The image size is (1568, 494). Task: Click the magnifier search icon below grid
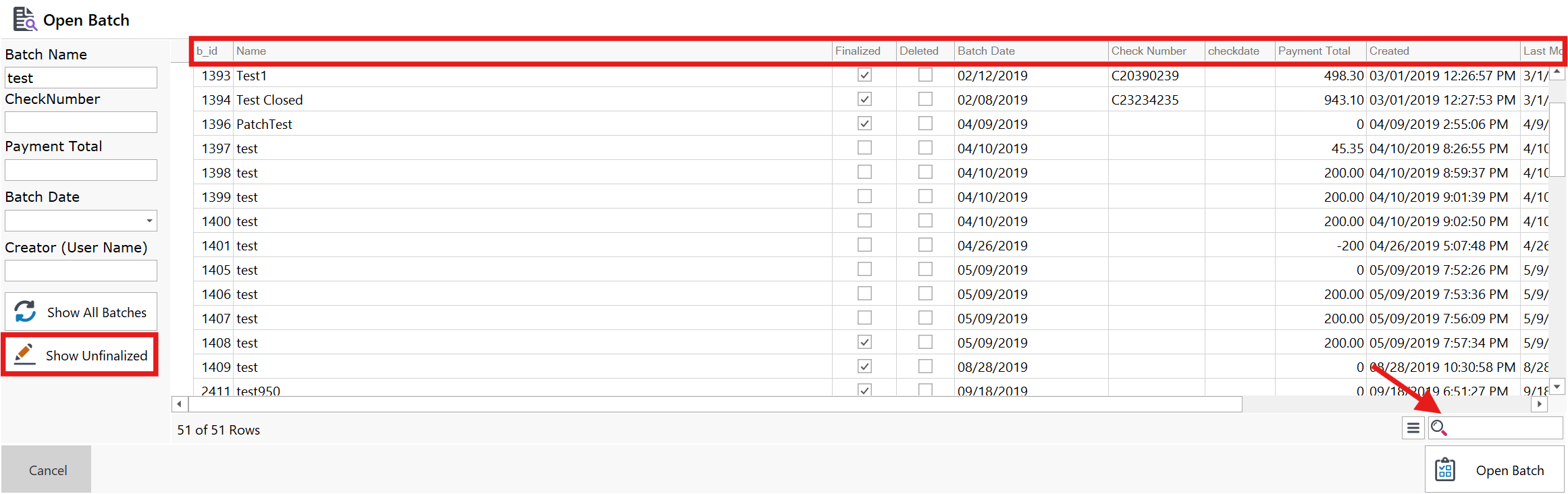[x=1438, y=428]
